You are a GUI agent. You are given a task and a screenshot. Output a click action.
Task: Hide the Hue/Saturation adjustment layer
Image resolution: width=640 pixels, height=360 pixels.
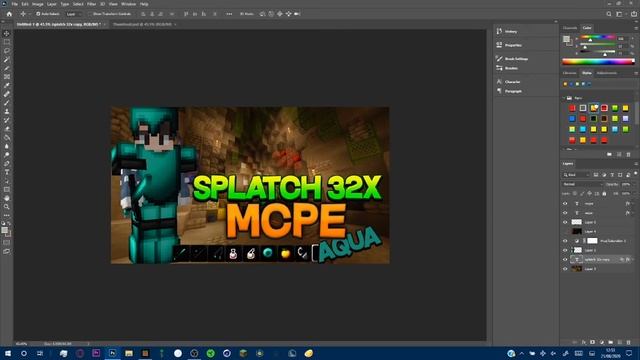tap(565, 241)
